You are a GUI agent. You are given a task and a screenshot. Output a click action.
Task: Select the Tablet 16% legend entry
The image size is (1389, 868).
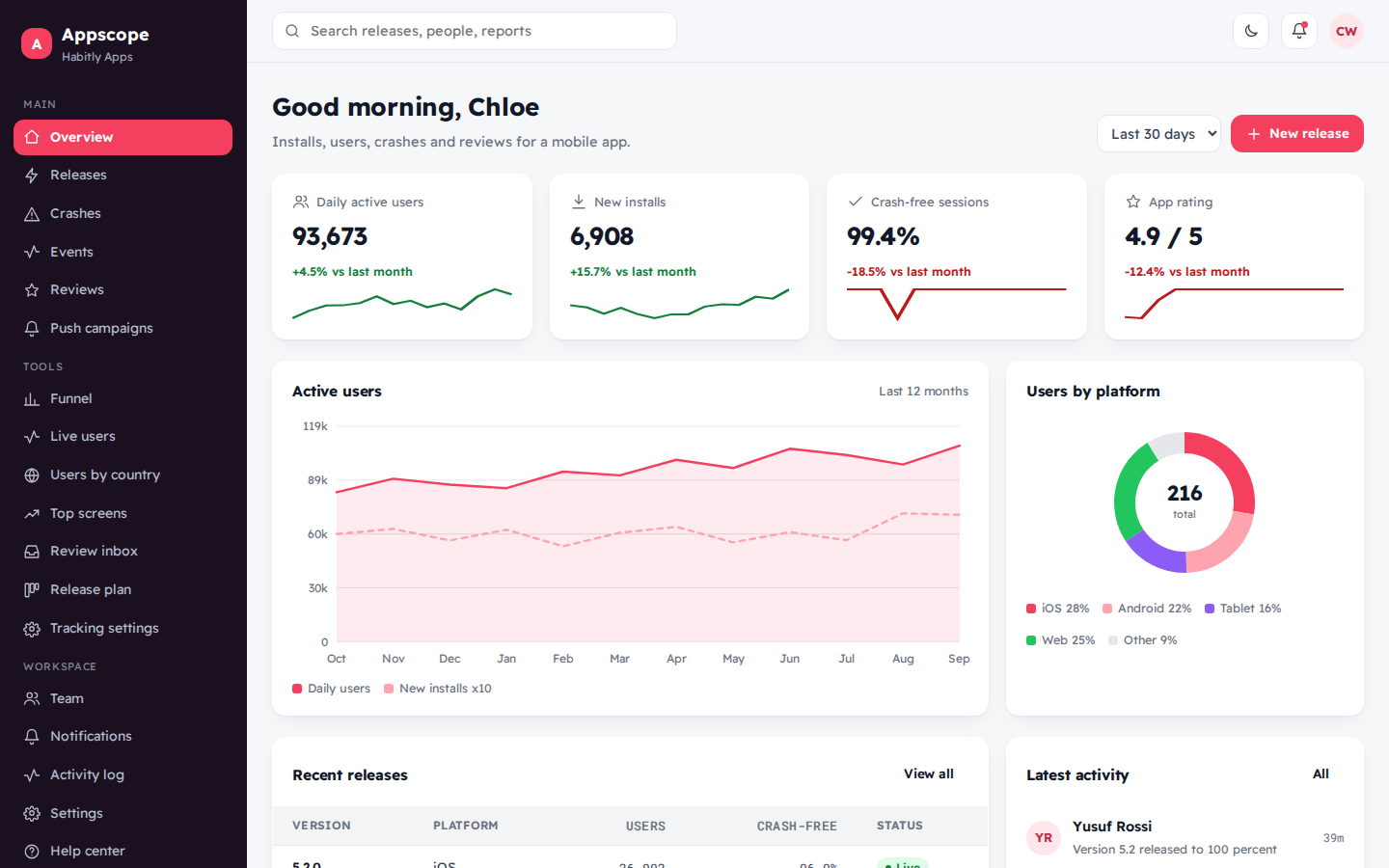(x=1242, y=609)
